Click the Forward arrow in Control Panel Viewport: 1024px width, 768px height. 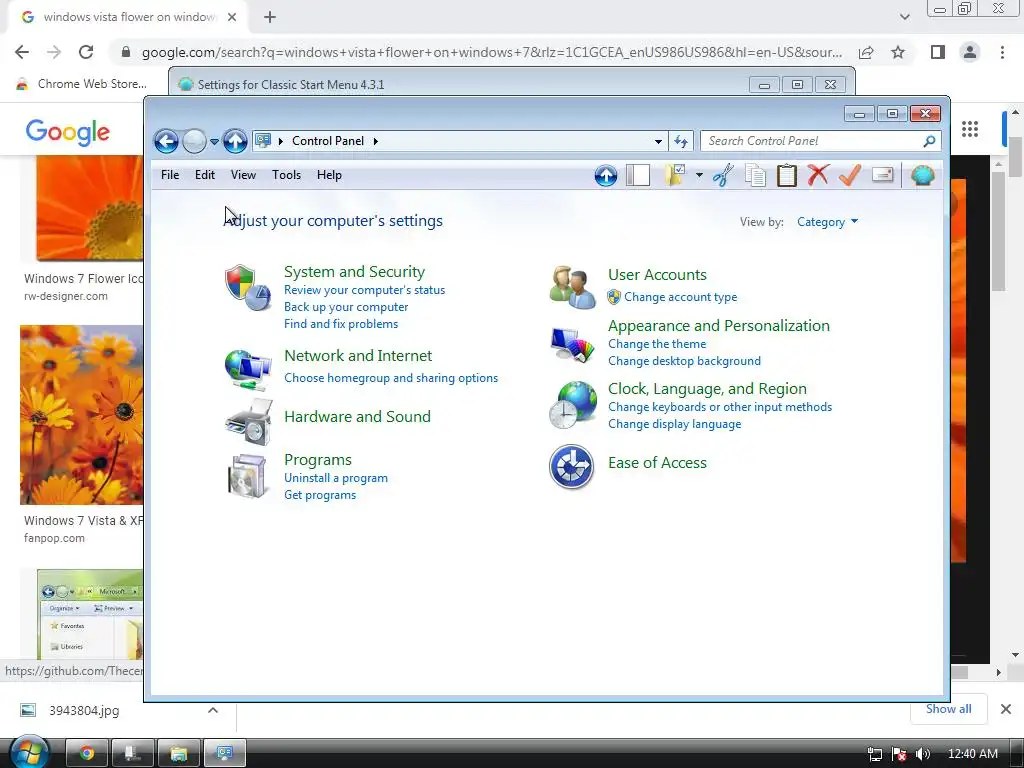(194, 141)
